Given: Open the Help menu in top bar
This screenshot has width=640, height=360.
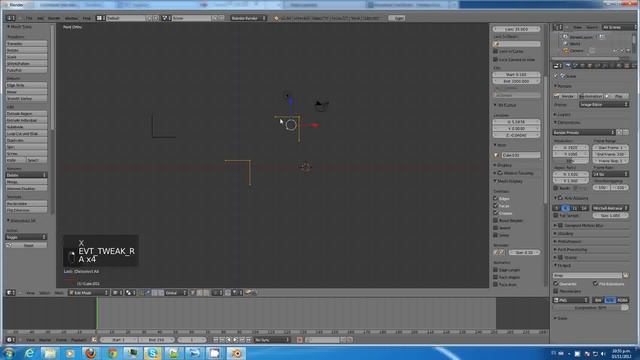Looking at the screenshot, I should pyautogui.click(x=87, y=18).
